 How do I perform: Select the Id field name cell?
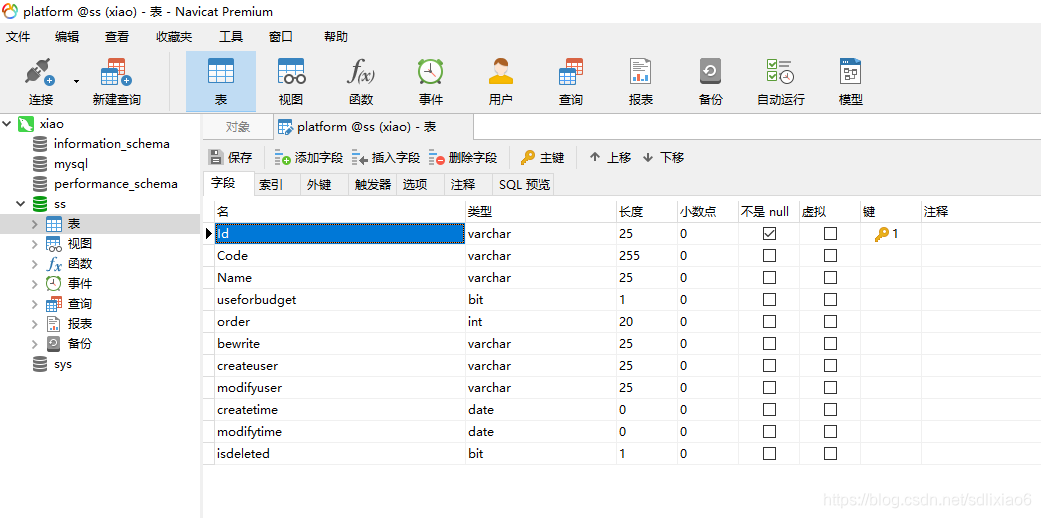click(x=340, y=234)
